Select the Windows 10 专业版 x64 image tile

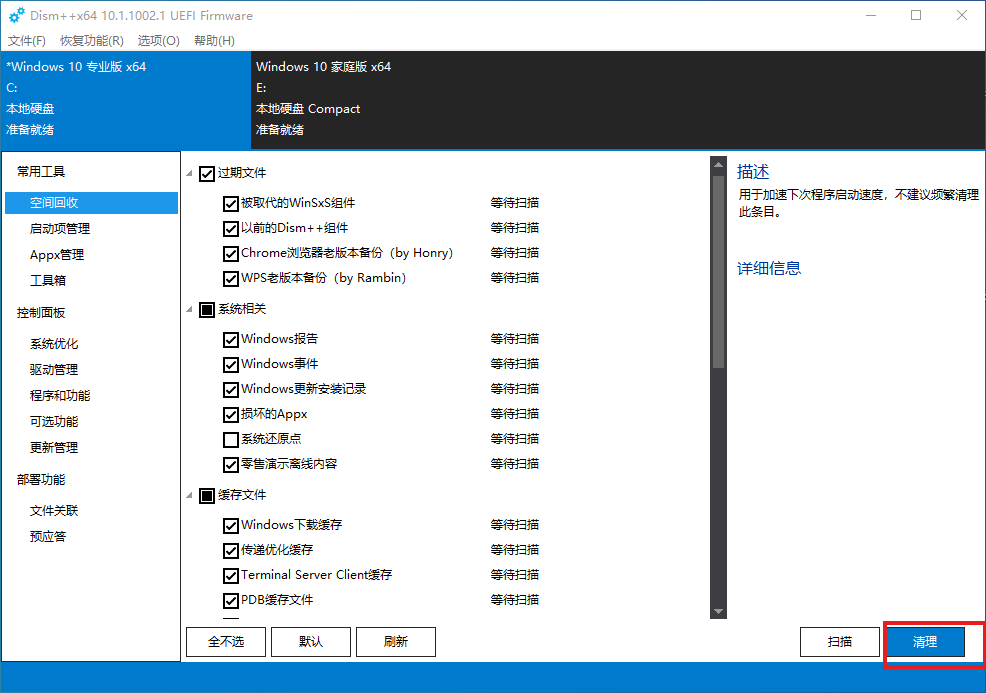[x=126, y=100]
